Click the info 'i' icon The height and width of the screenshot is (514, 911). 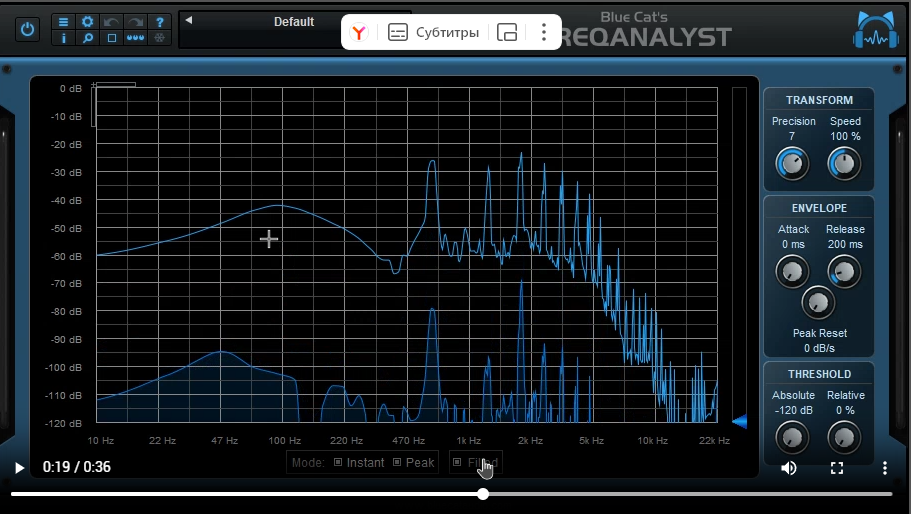coord(63,38)
